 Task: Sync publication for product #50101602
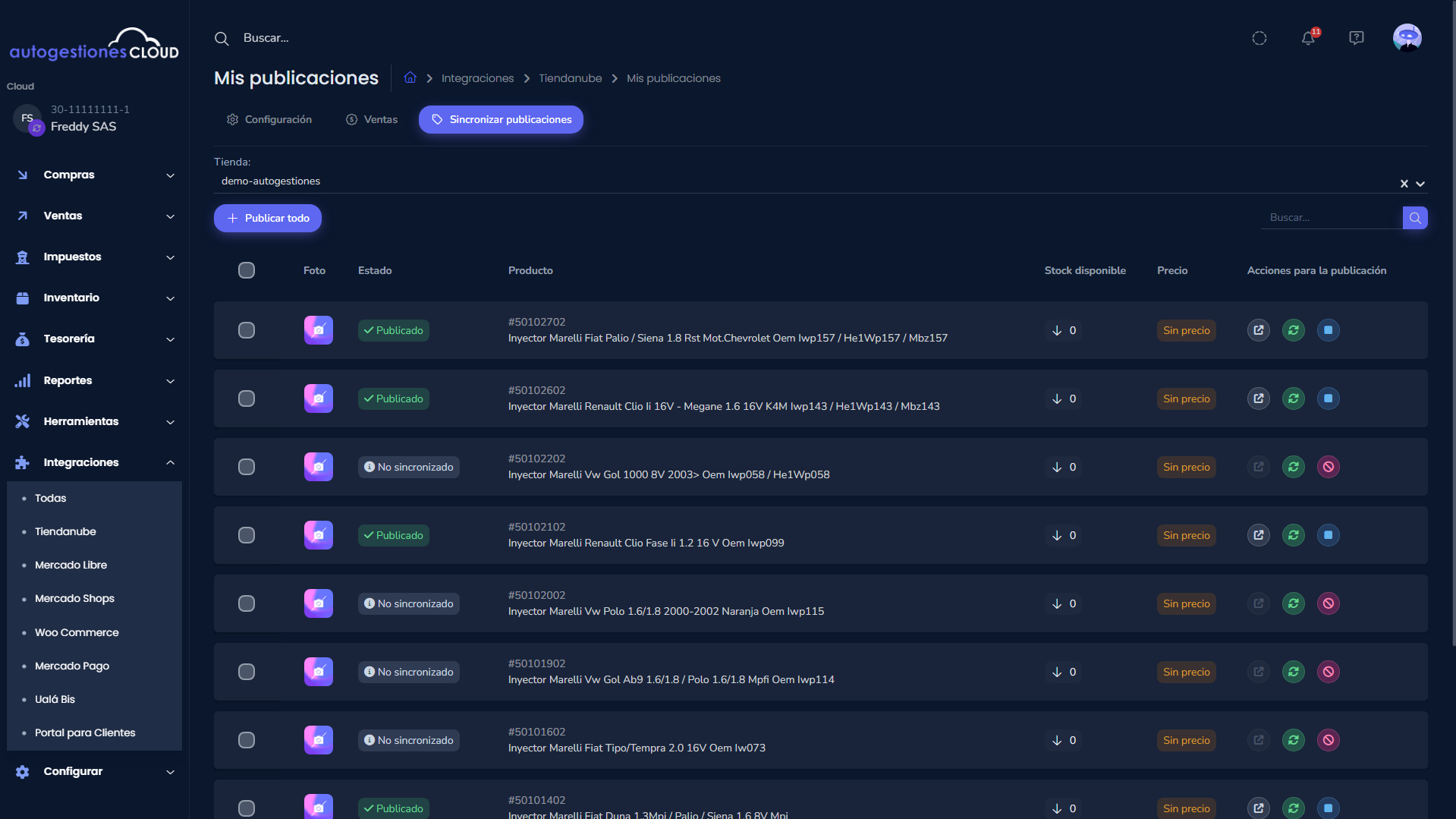[1294, 740]
